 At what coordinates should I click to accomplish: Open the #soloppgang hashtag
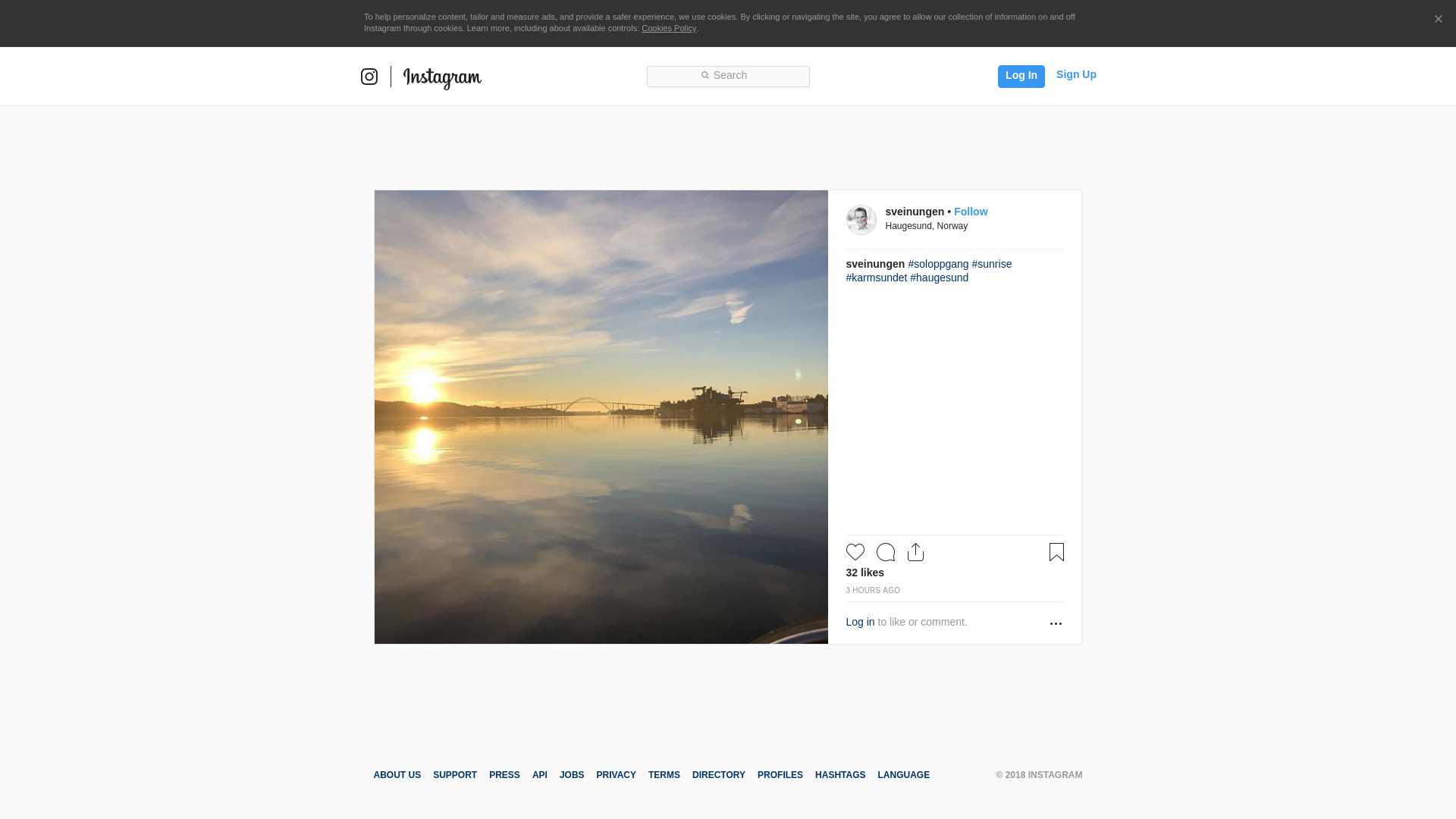(938, 264)
